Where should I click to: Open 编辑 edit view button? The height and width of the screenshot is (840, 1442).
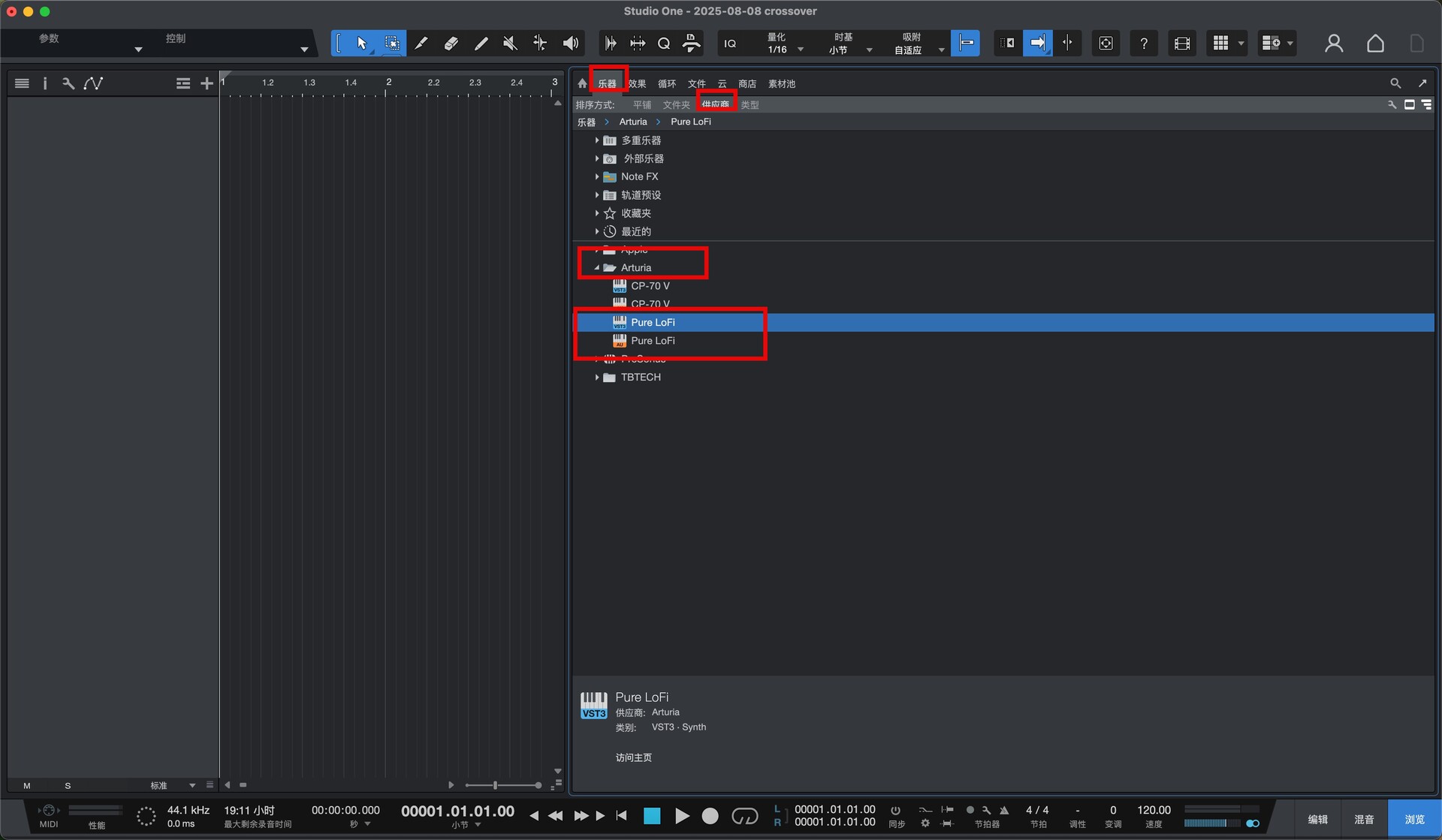coord(1318,819)
